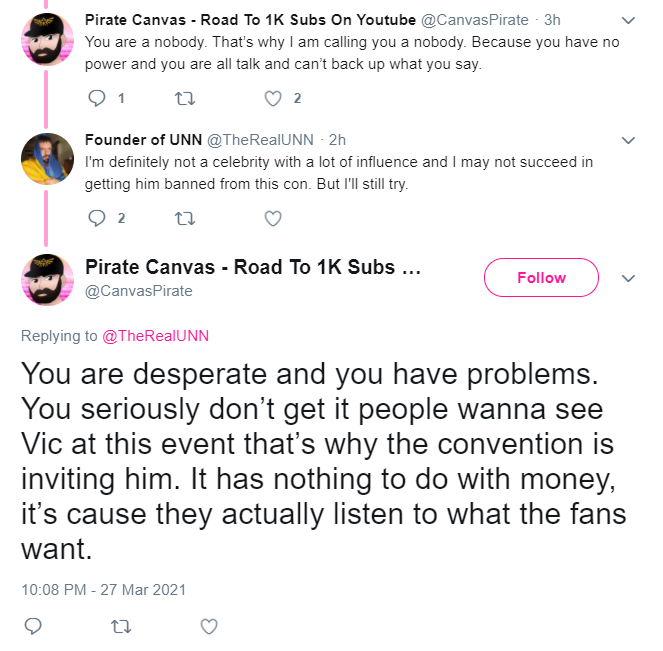This screenshot has height=651, width=663.
Task: Open the @CanvasPirate handle under main author
Action: 139,291
